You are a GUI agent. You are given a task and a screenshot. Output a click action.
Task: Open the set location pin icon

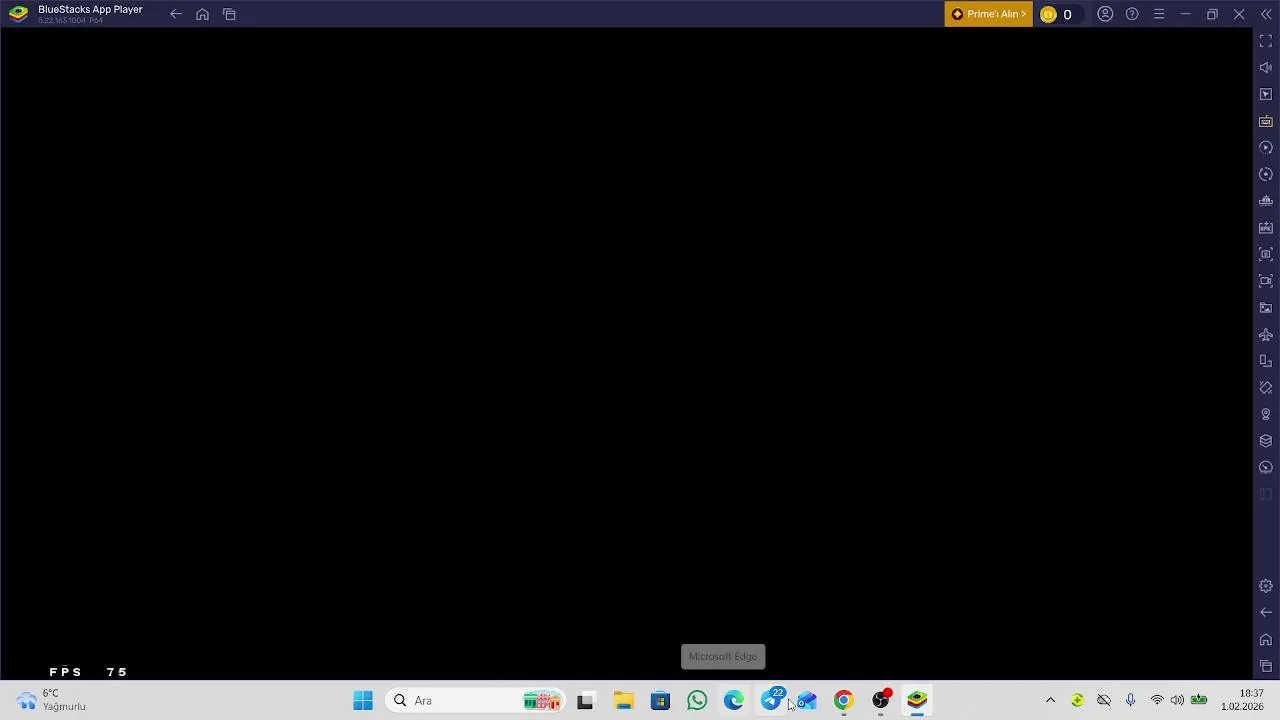[x=1266, y=414]
